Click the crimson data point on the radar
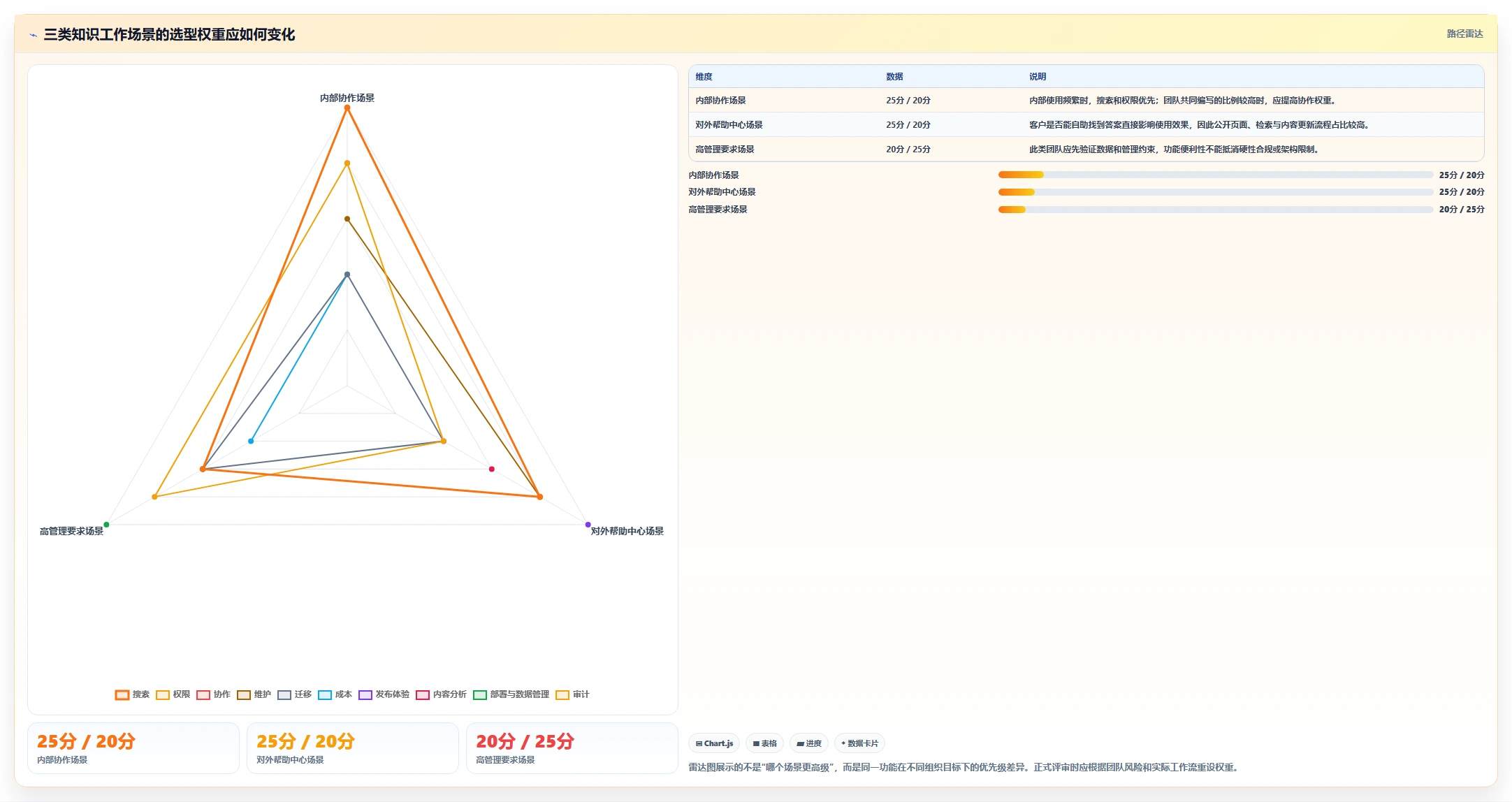This screenshot has height=802, width=1512. (492, 469)
